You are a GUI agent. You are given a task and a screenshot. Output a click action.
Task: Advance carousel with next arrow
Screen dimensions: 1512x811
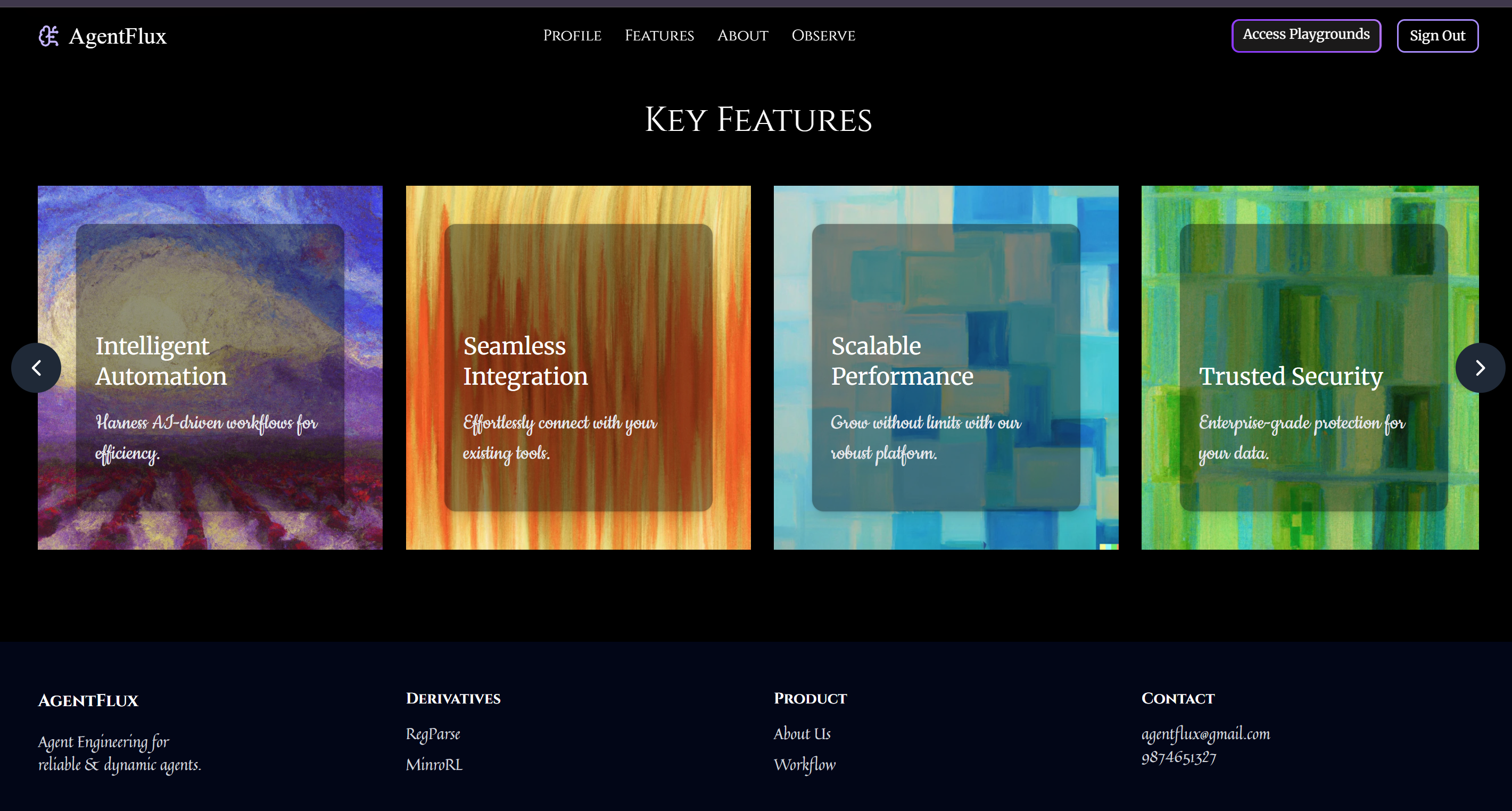pos(1480,368)
